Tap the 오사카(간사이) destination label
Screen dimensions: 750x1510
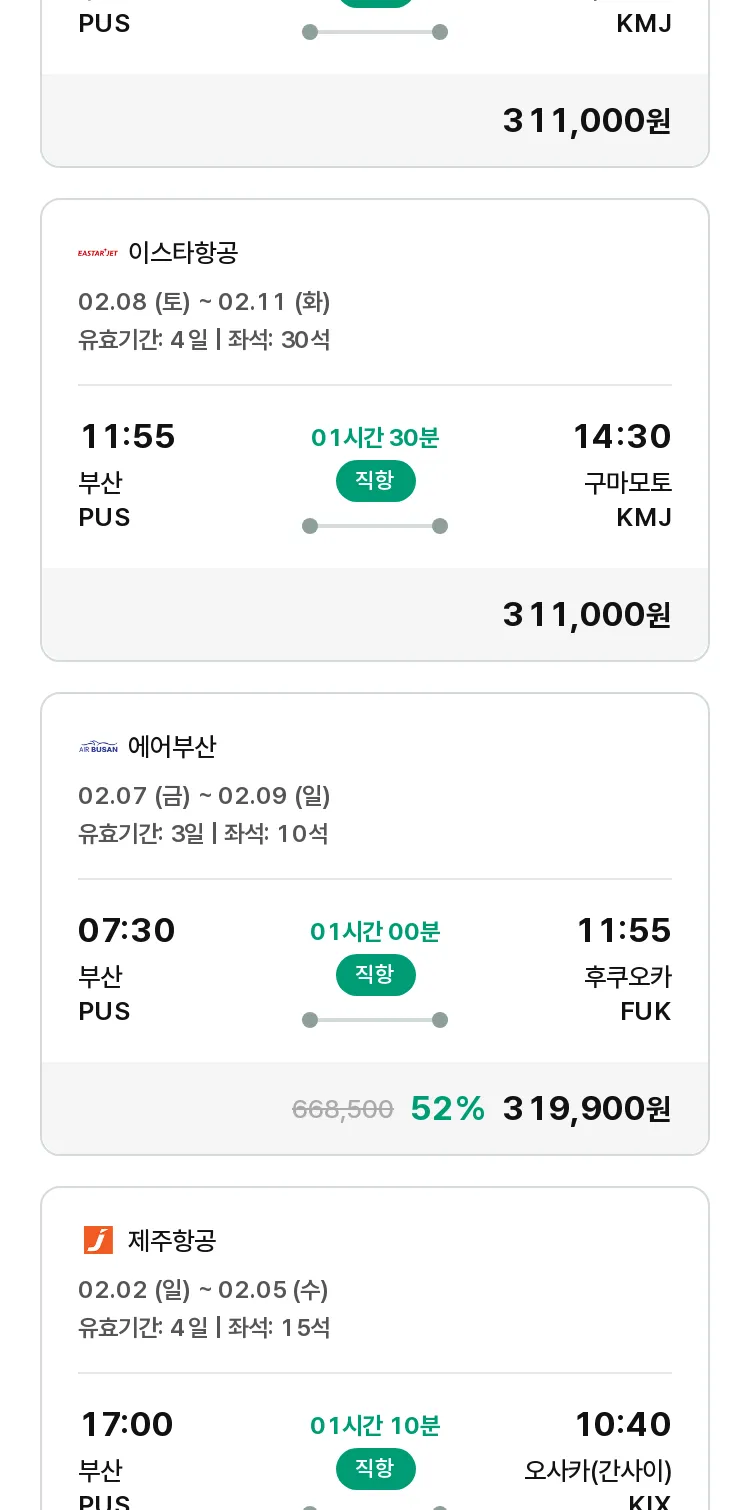(x=598, y=1471)
